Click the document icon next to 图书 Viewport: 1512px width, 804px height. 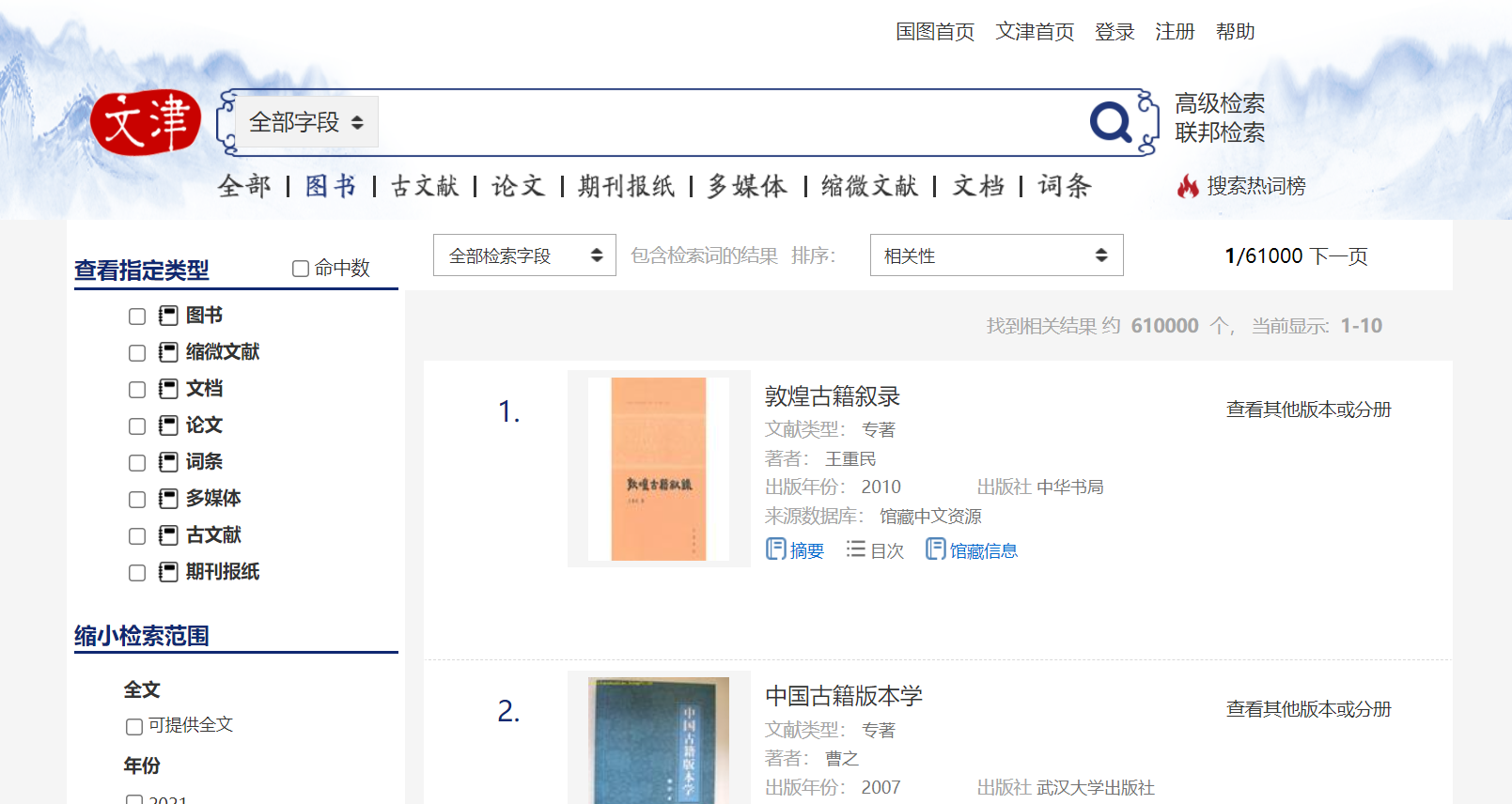(168, 316)
